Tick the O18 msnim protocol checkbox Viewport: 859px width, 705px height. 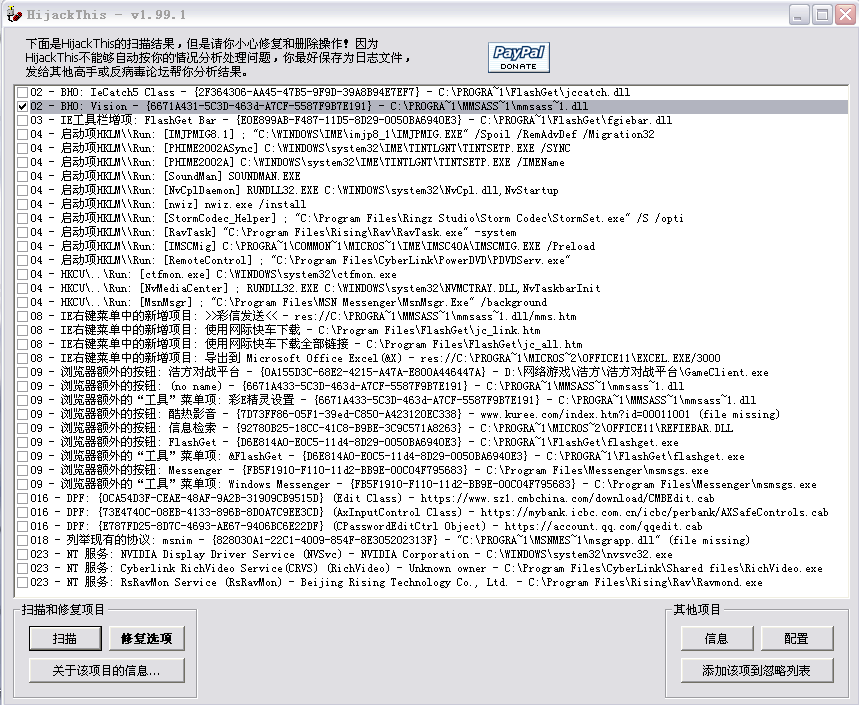click(22, 540)
